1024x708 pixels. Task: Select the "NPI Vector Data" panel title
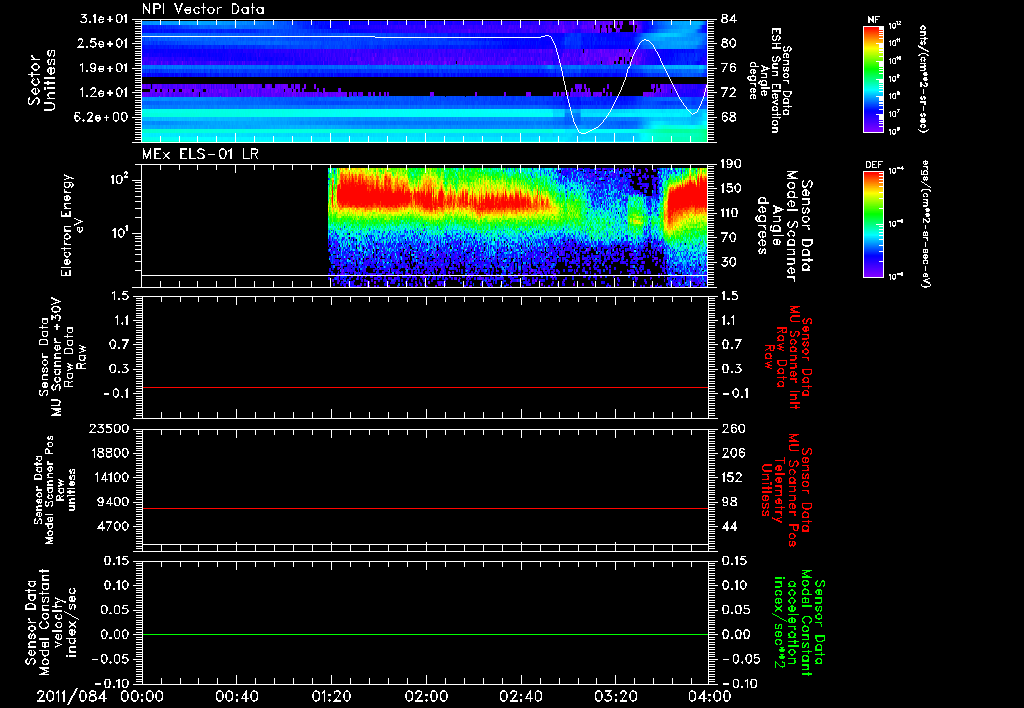(x=204, y=9)
